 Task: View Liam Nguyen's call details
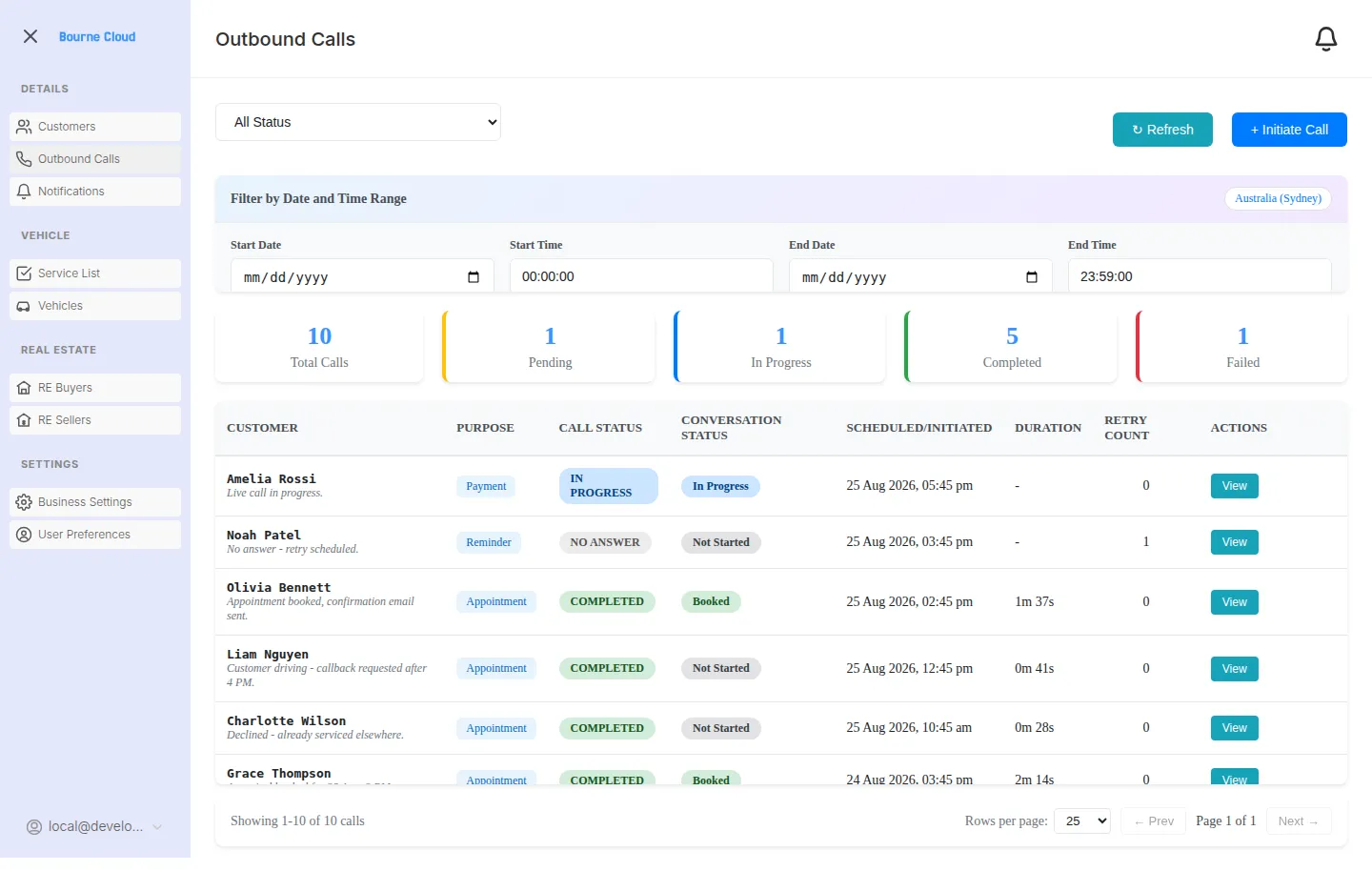[1235, 669]
